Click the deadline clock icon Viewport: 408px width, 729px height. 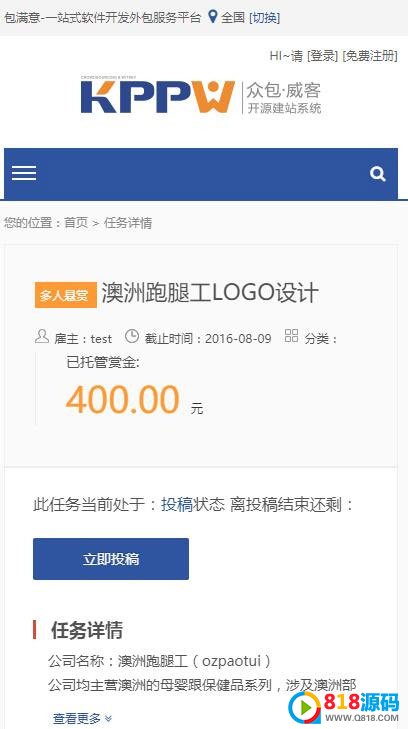(132, 336)
